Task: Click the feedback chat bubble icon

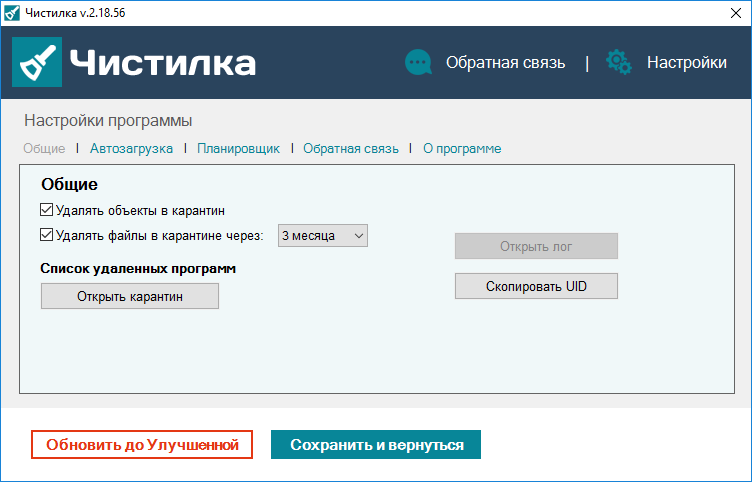Action: point(417,62)
